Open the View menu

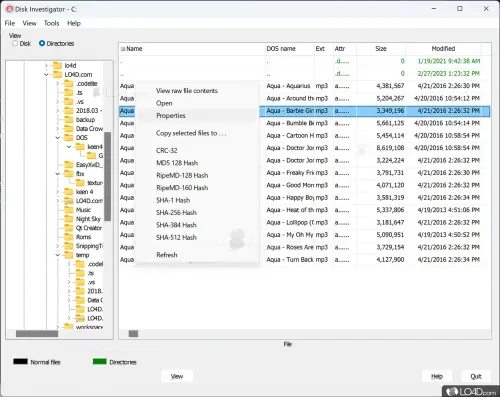tap(29, 23)
